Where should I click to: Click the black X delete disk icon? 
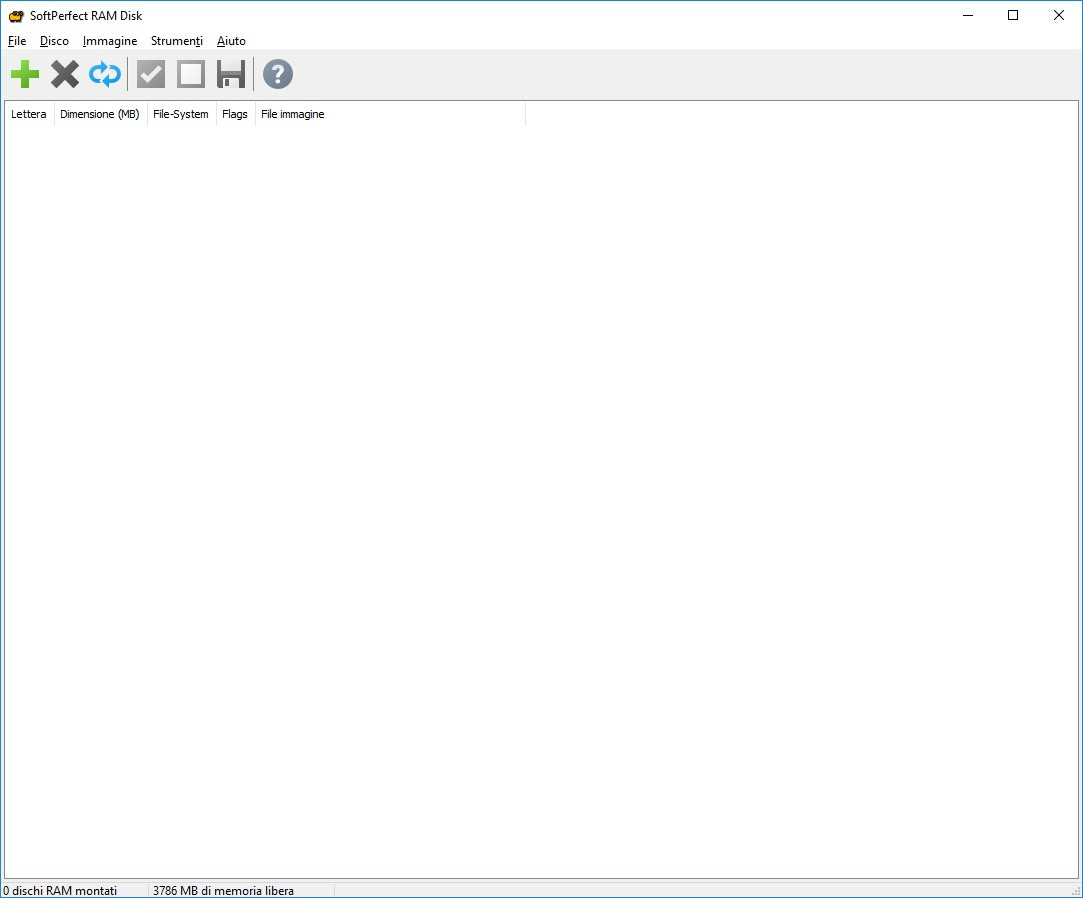tap(65, 74)
